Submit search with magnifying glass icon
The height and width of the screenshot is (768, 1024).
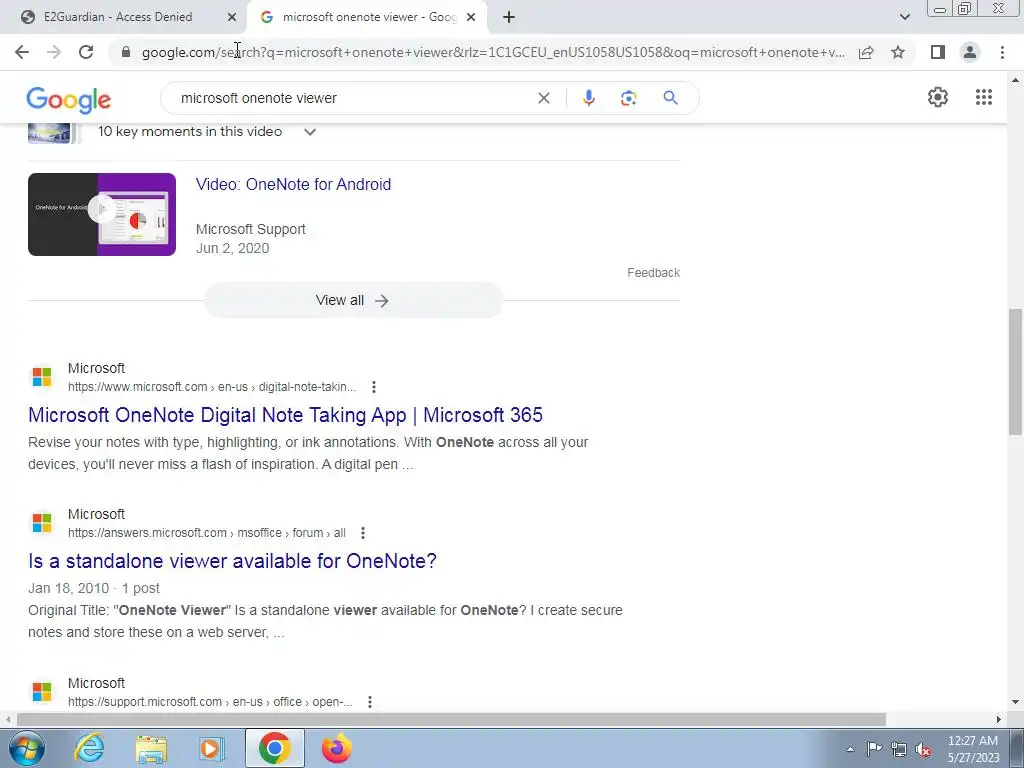[x=670, y=98]
